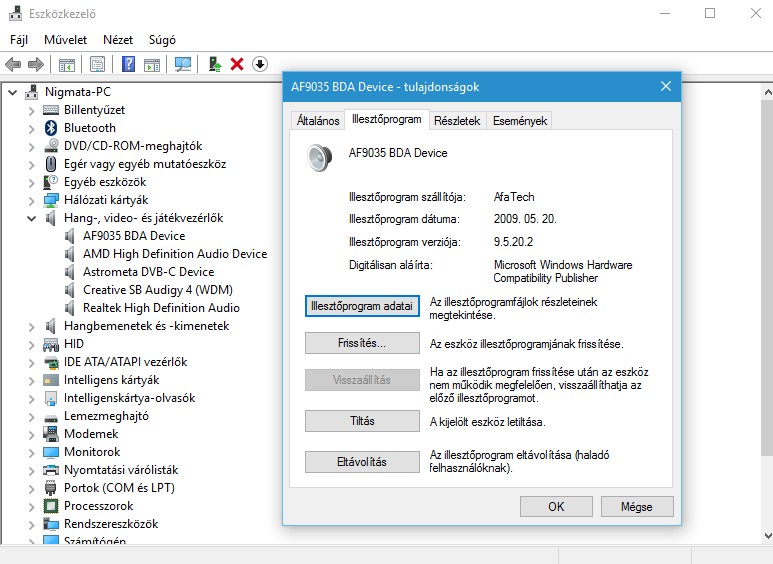Switch to the Általános tab
Image resolution: width=773 pixels, height=564 pixels.
[x=318, y=121]
